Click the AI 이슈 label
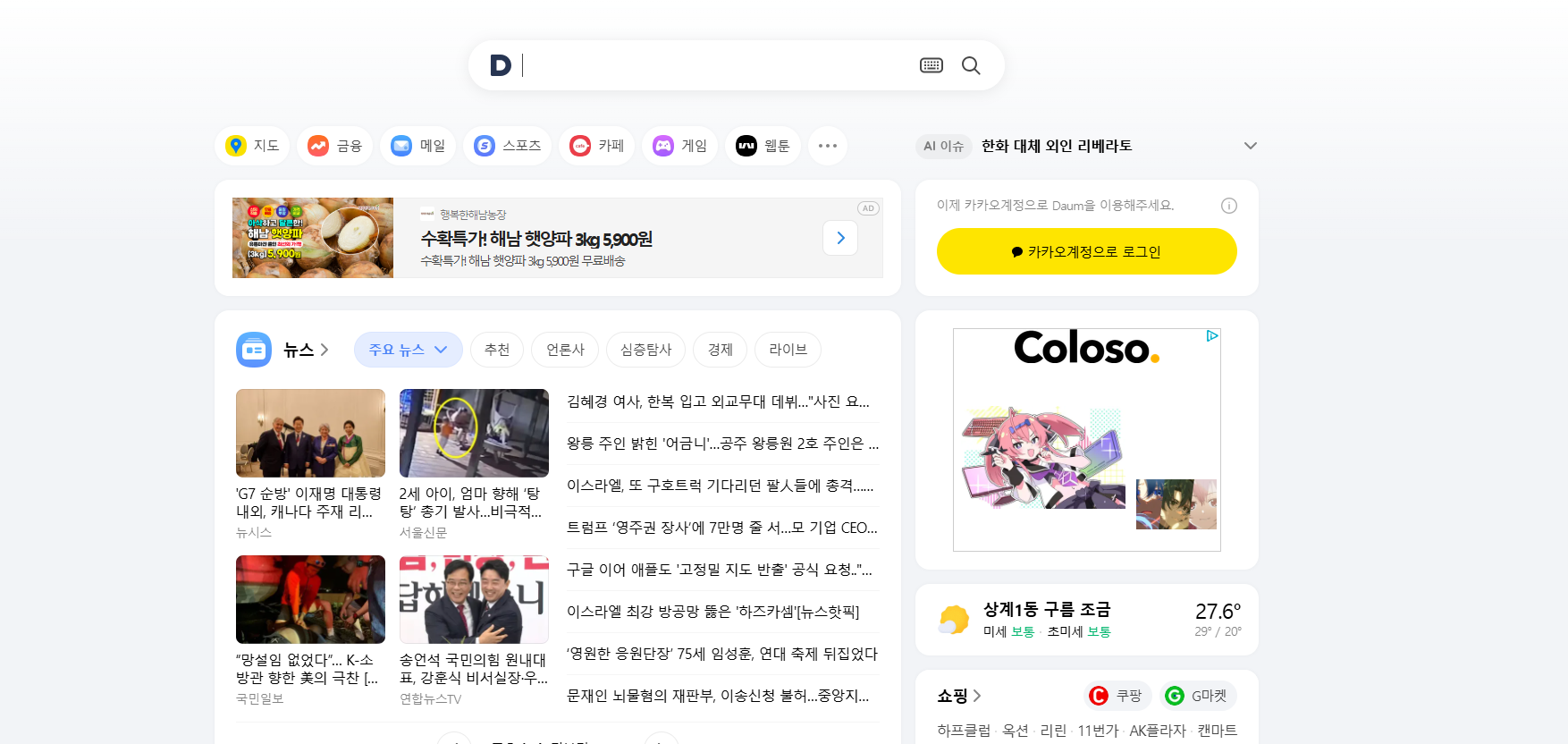Viewport: 1568px width, 744px height. pos(943,146)
